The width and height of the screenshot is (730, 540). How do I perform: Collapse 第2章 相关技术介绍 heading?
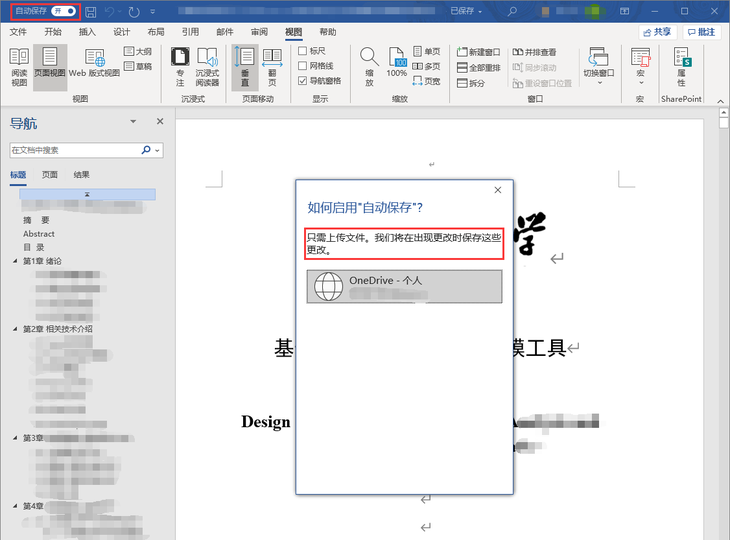[x=15, y=329]
